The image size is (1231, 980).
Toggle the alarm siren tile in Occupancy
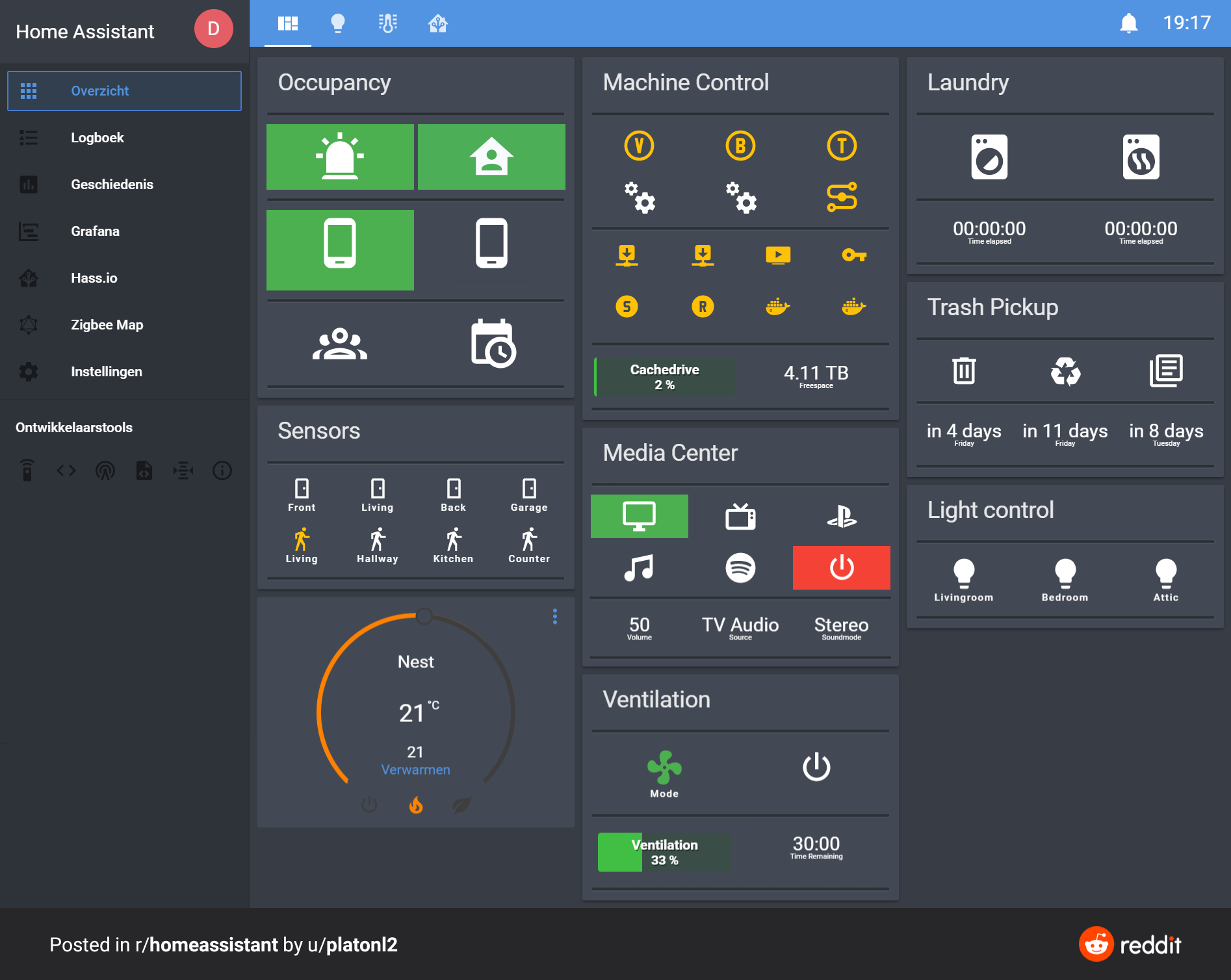point(340,157)
